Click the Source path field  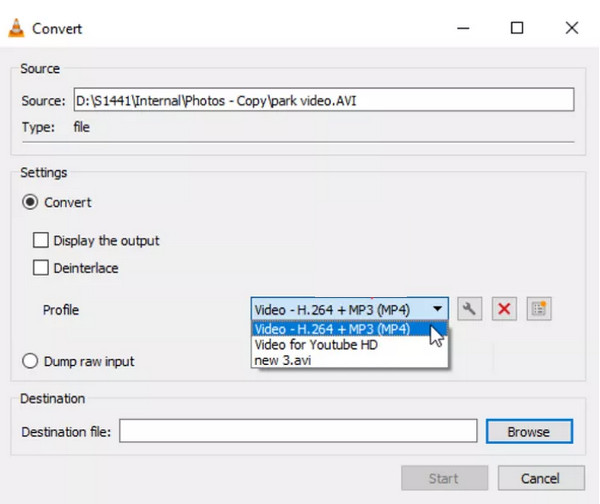(324, 100)
